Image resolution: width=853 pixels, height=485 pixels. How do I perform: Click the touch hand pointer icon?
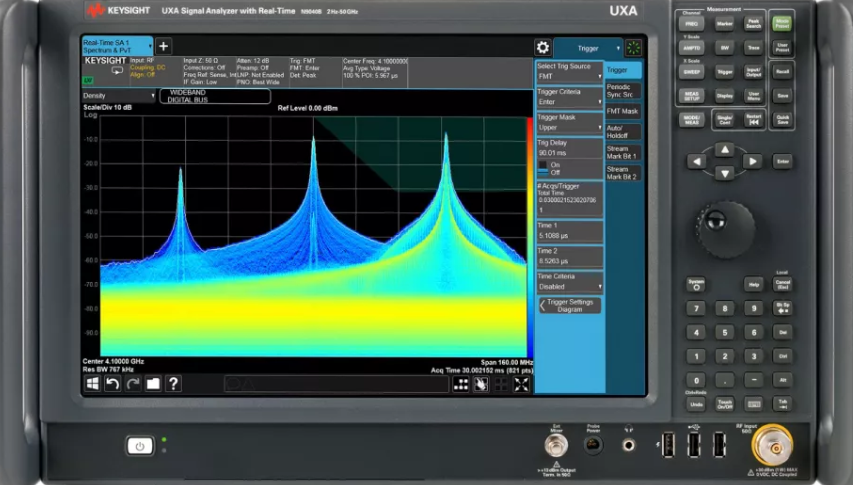[481, 384]
